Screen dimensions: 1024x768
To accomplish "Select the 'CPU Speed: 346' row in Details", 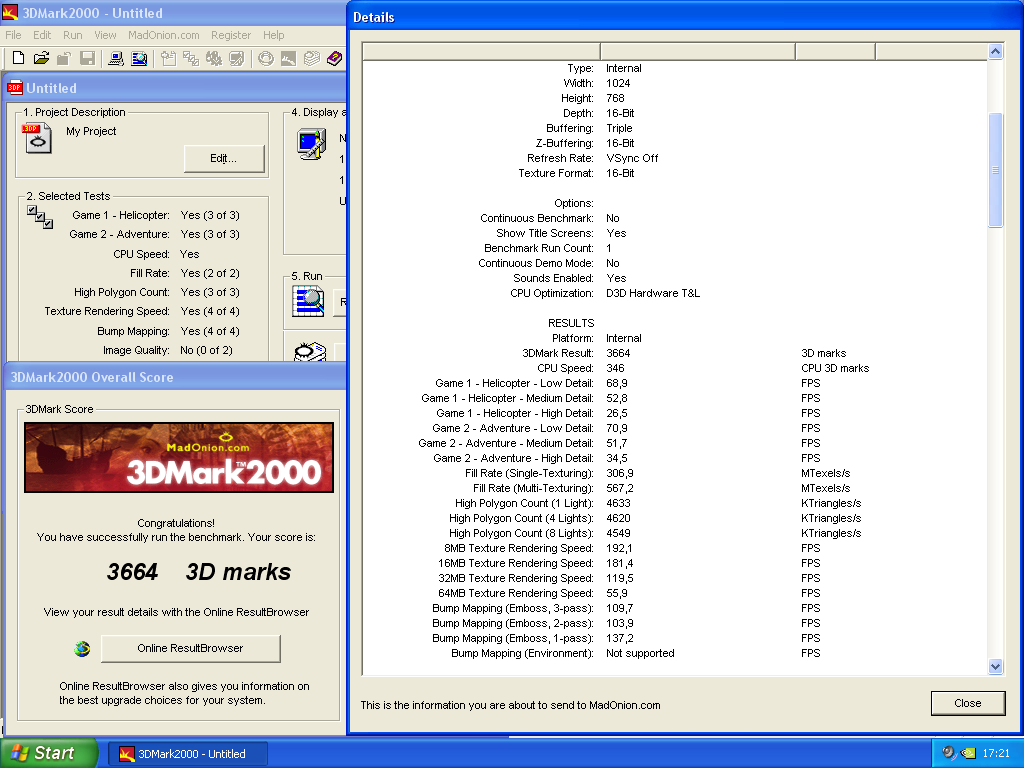I will point(675,368).
